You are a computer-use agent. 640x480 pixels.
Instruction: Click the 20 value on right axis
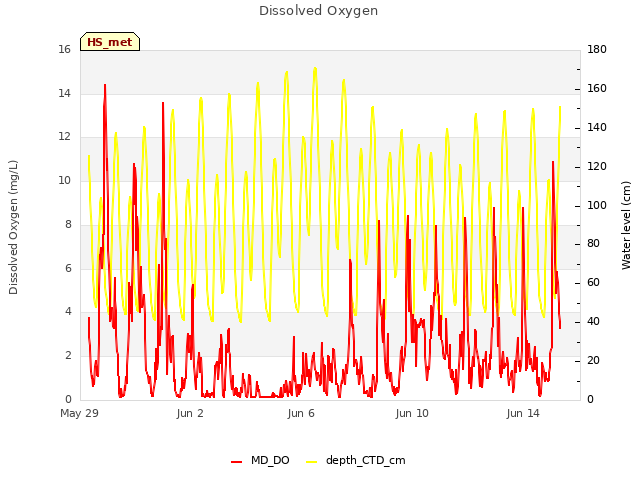pyautogui.click(x=593, y=360)
